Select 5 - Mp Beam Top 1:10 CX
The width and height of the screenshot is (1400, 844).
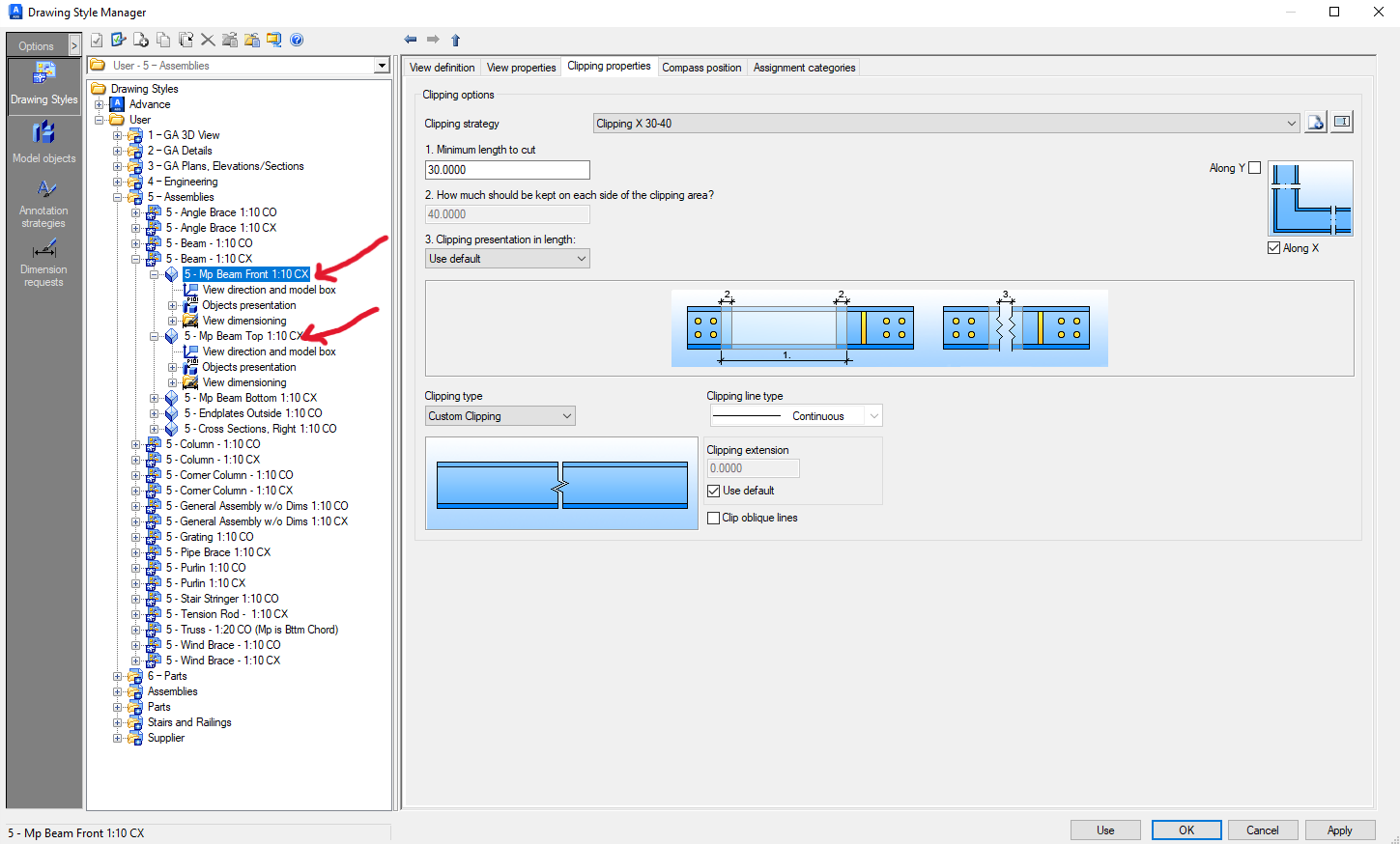click(x=243, y=336)
